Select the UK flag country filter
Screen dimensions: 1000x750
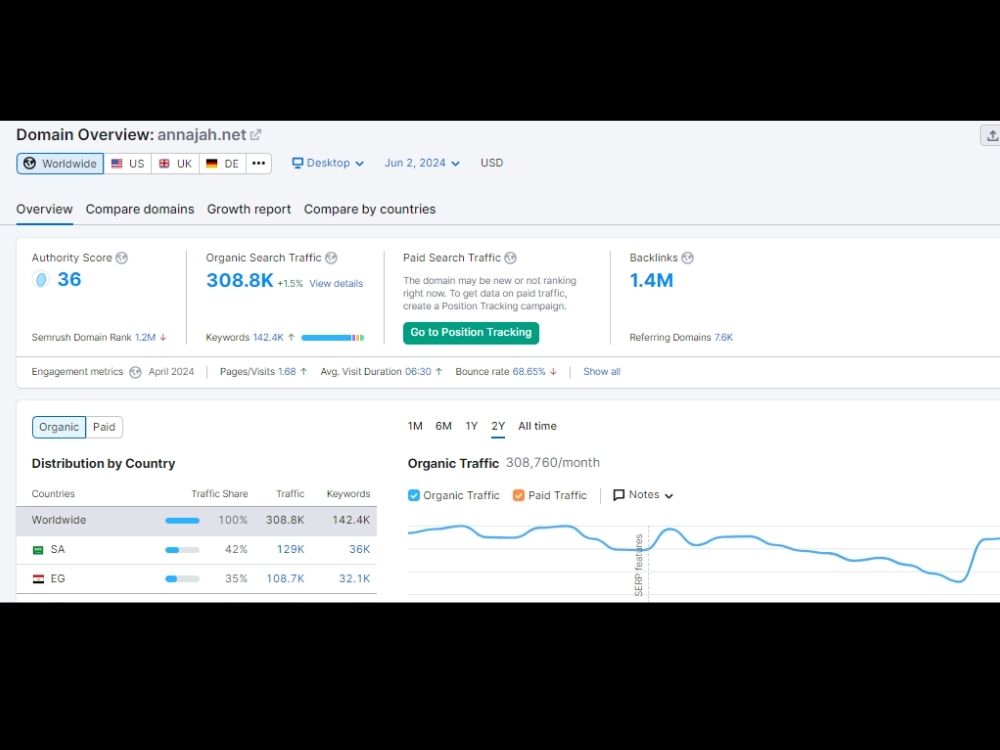coord(175,163)
